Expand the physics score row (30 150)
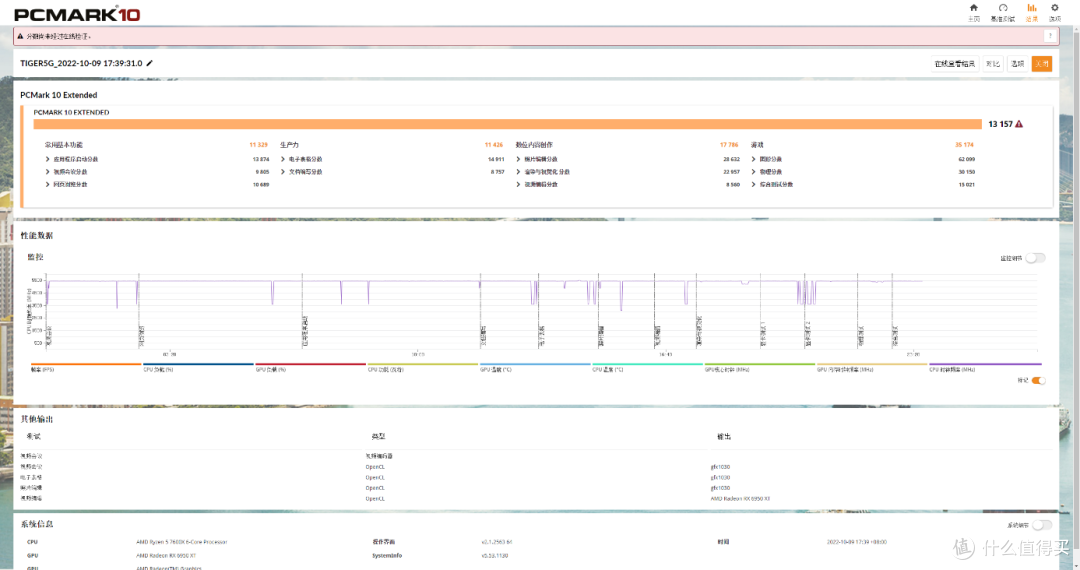Screen dimensions: 1080x570 pyautogui.click(x=863, y=171)
